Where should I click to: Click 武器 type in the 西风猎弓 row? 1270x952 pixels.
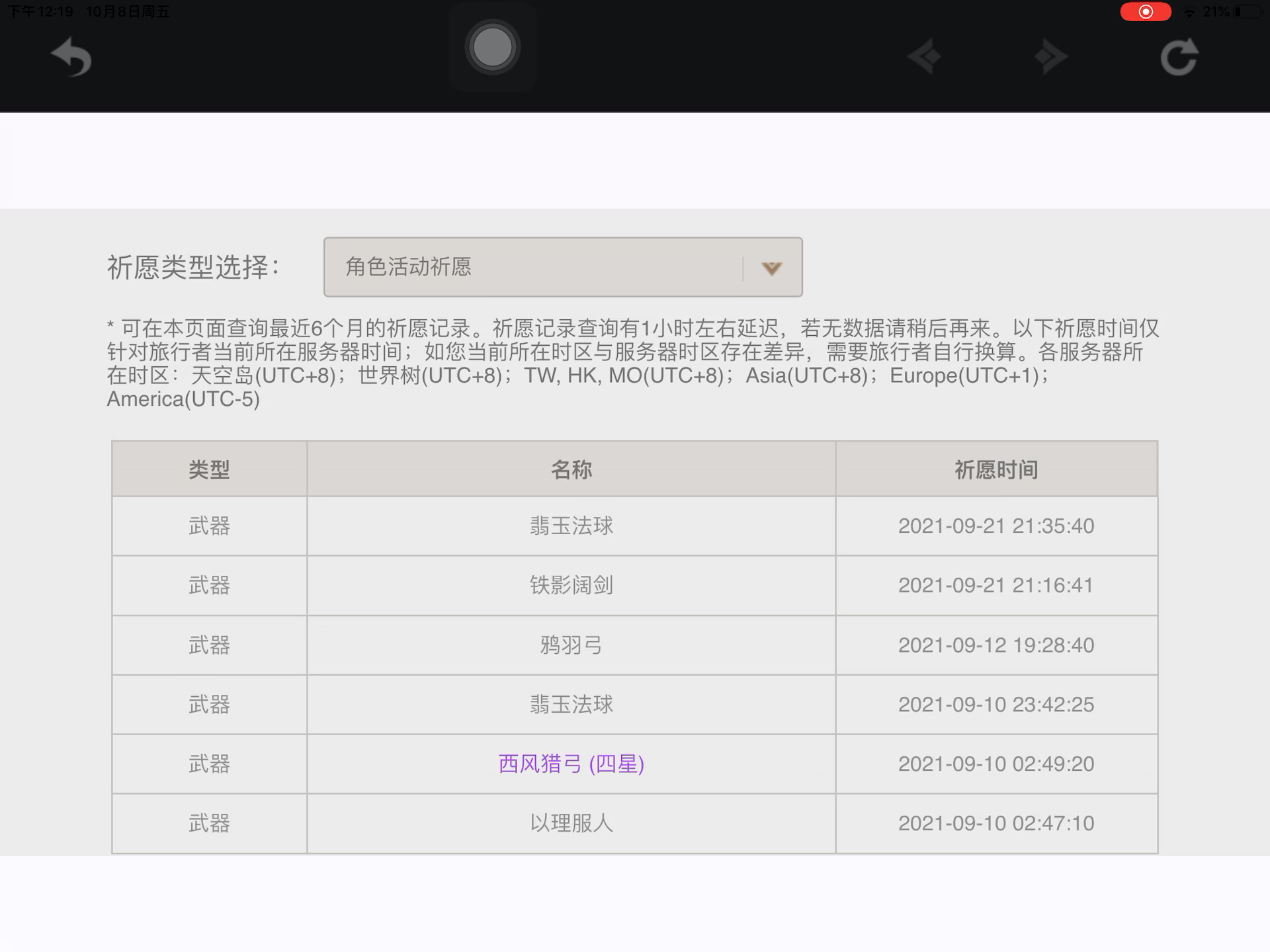(x=209, y=764)
